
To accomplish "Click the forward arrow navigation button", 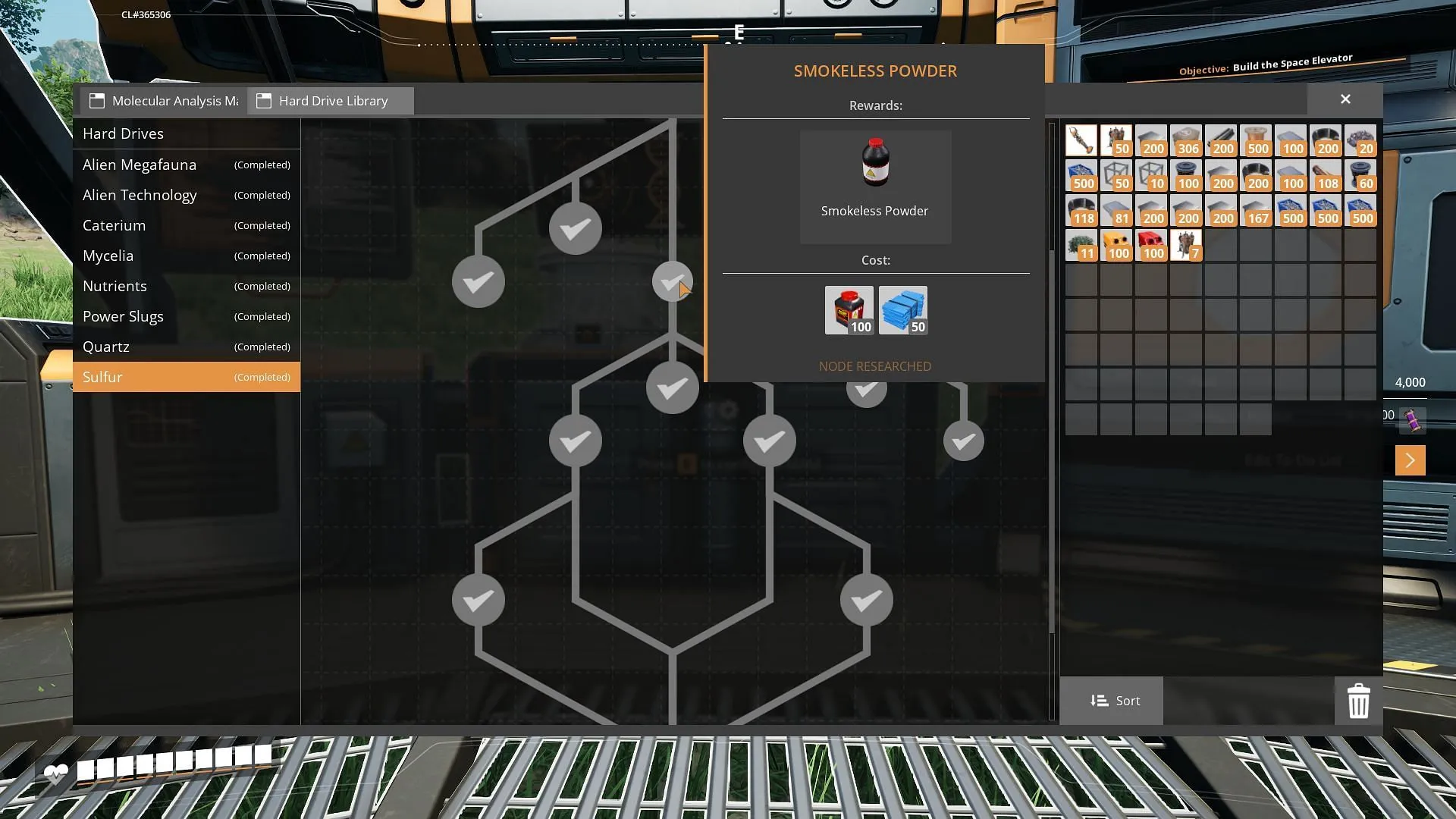I will point(1410,459).
